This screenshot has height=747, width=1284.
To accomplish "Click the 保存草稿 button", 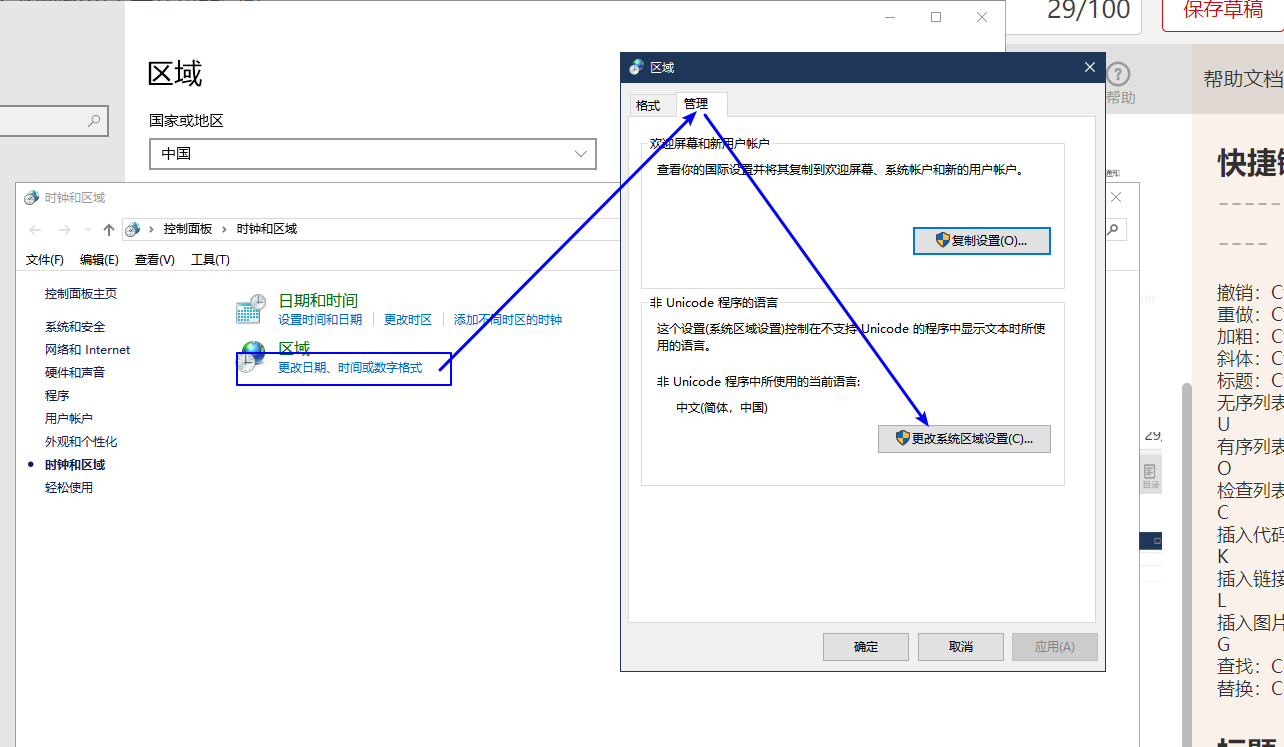I will coord(1223,11).
